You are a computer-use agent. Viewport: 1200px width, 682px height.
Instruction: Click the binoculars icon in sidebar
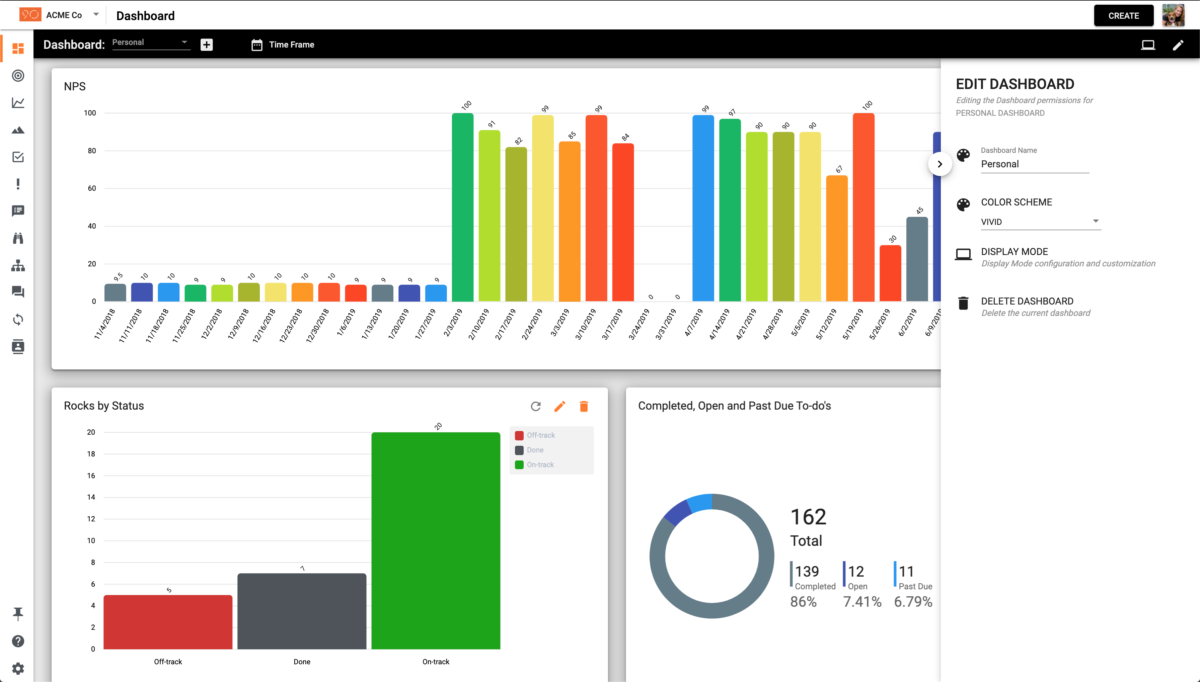(18, 238)
